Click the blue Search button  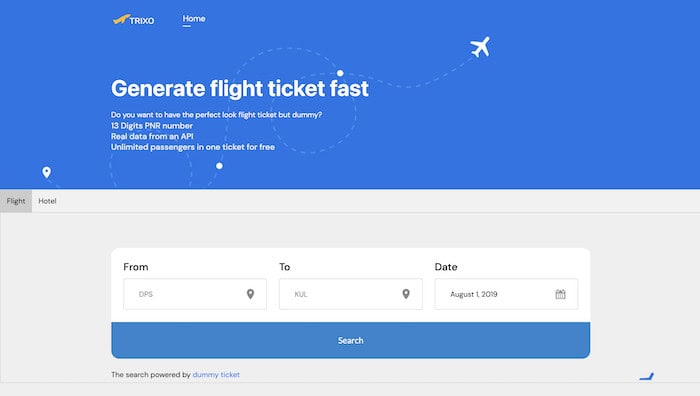(x=350, y=340)
